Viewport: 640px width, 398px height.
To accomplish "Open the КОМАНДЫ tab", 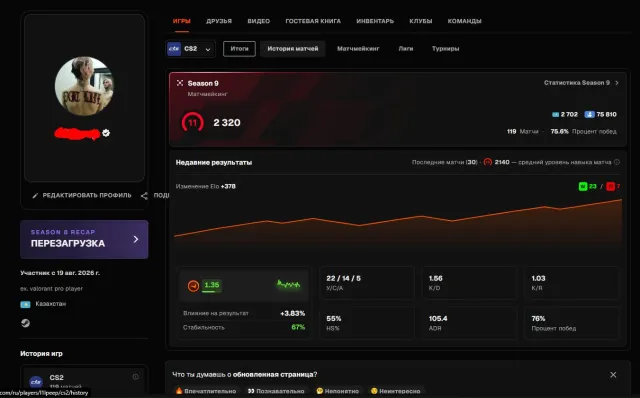I will [x=464, y=21].
